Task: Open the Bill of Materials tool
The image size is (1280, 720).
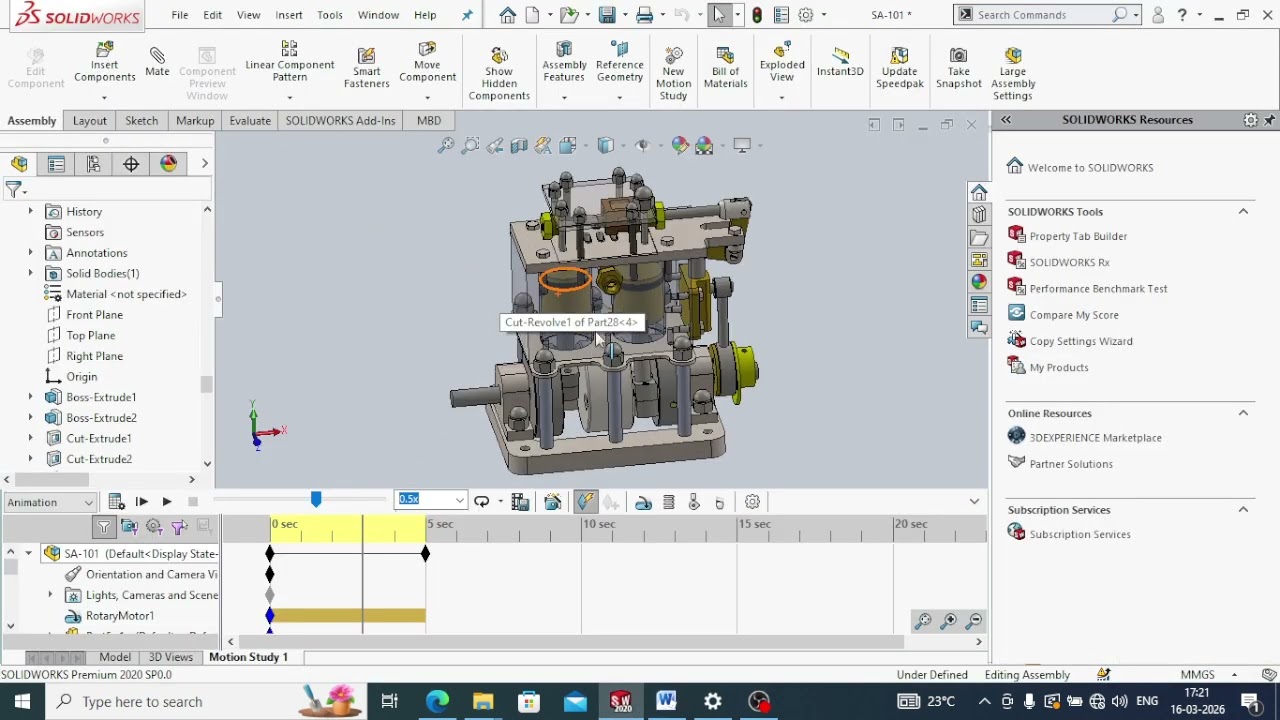Action: pyautogui.click(x=725, y=68)
